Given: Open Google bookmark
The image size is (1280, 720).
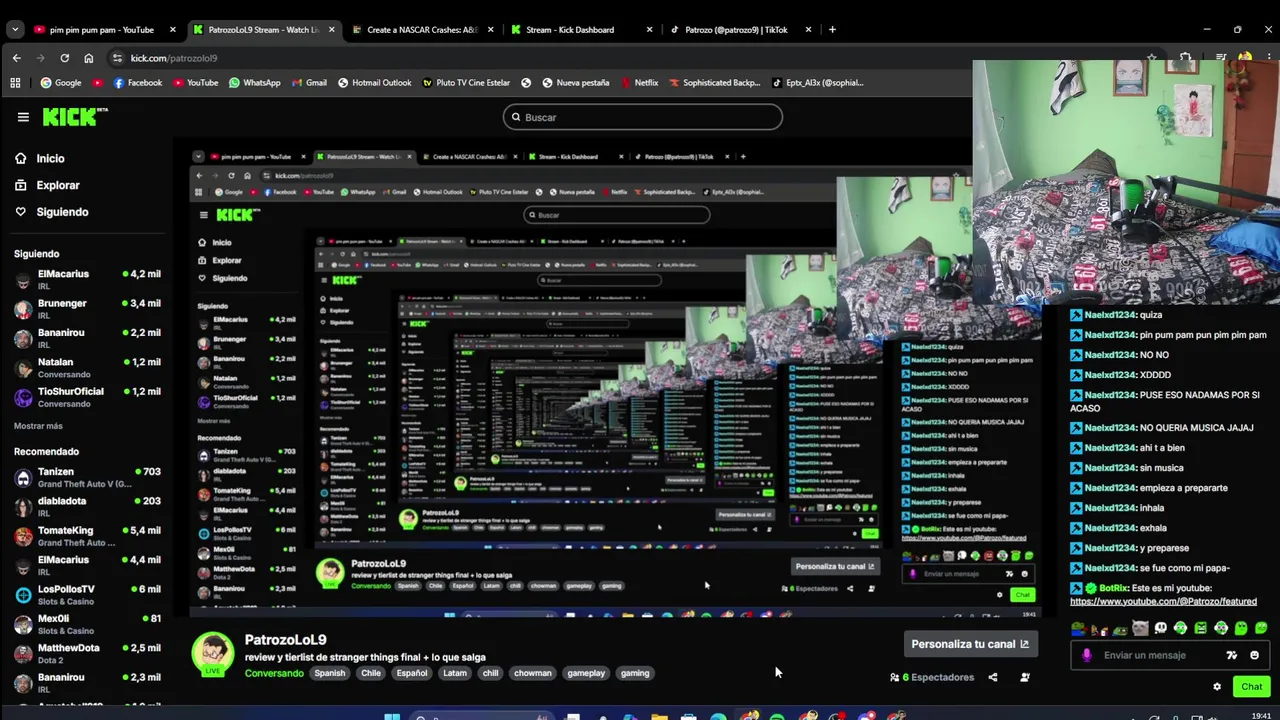Looking at the screenshot, I should coord(61,83).
